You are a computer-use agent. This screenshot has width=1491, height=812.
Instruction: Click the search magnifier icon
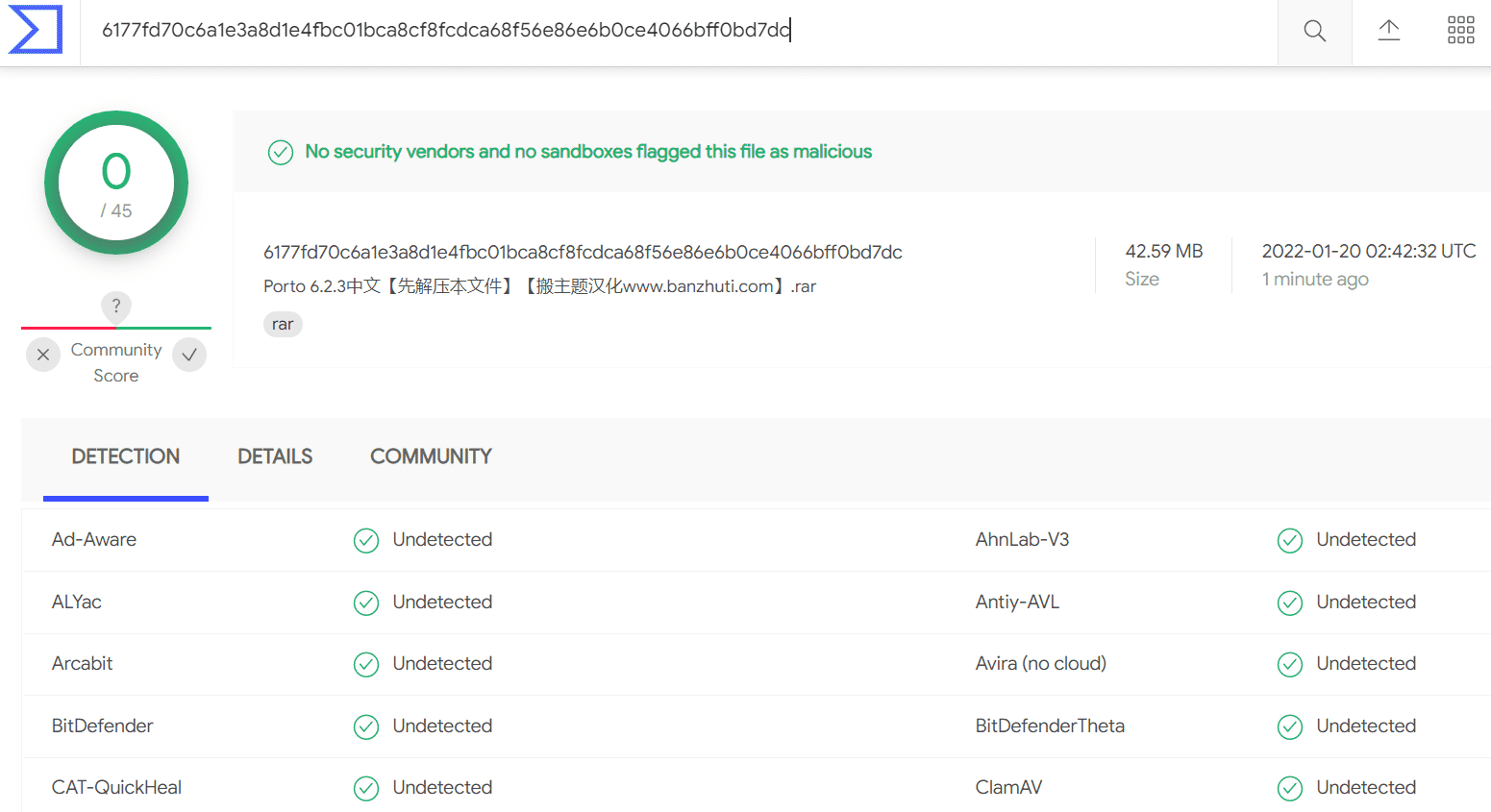click(1314, 31)
